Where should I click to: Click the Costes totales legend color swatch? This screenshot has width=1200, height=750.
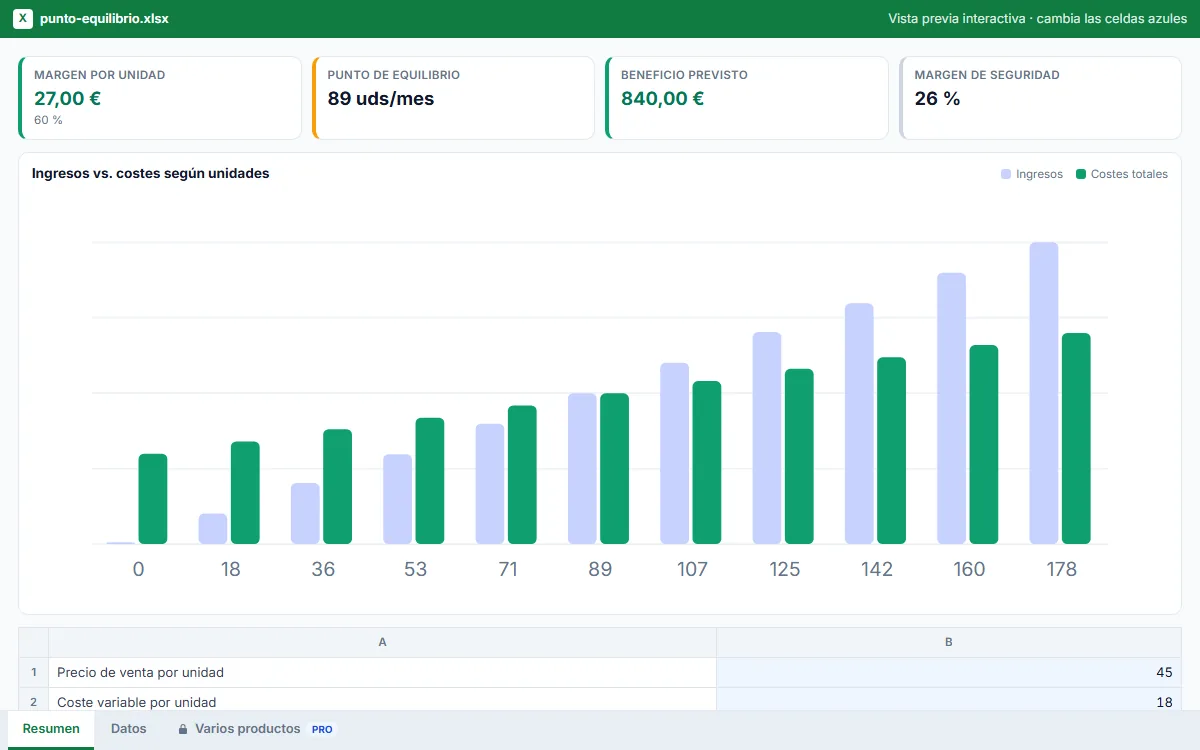pos(1081,174)
